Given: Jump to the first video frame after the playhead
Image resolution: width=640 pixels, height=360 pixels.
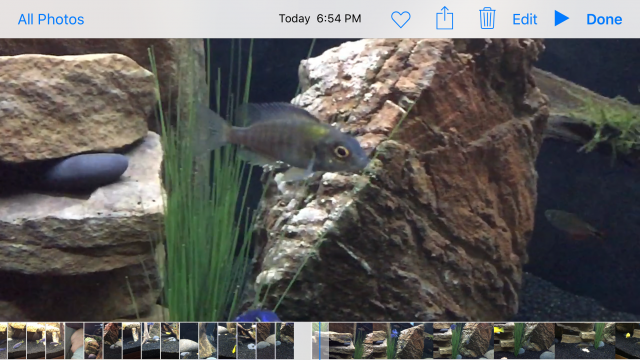Looking at the screenshot, I should [x=360, y=341].
